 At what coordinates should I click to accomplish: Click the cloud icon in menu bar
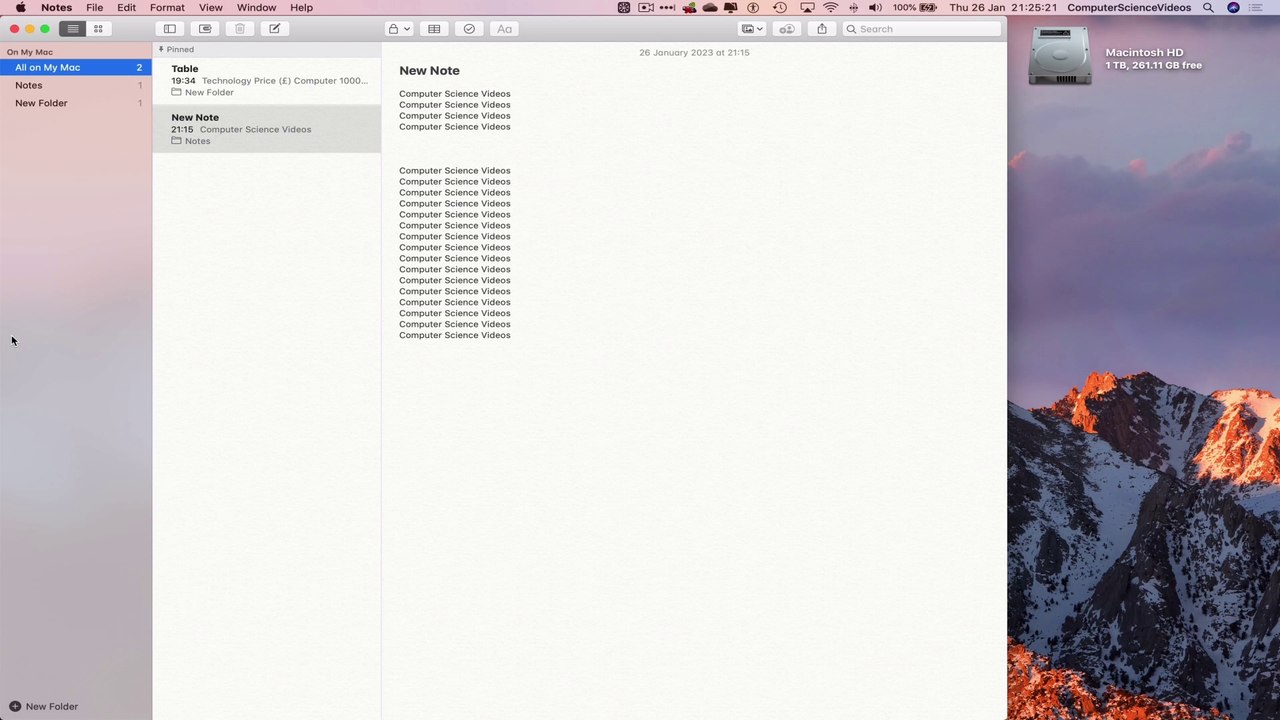pos(710,7)
